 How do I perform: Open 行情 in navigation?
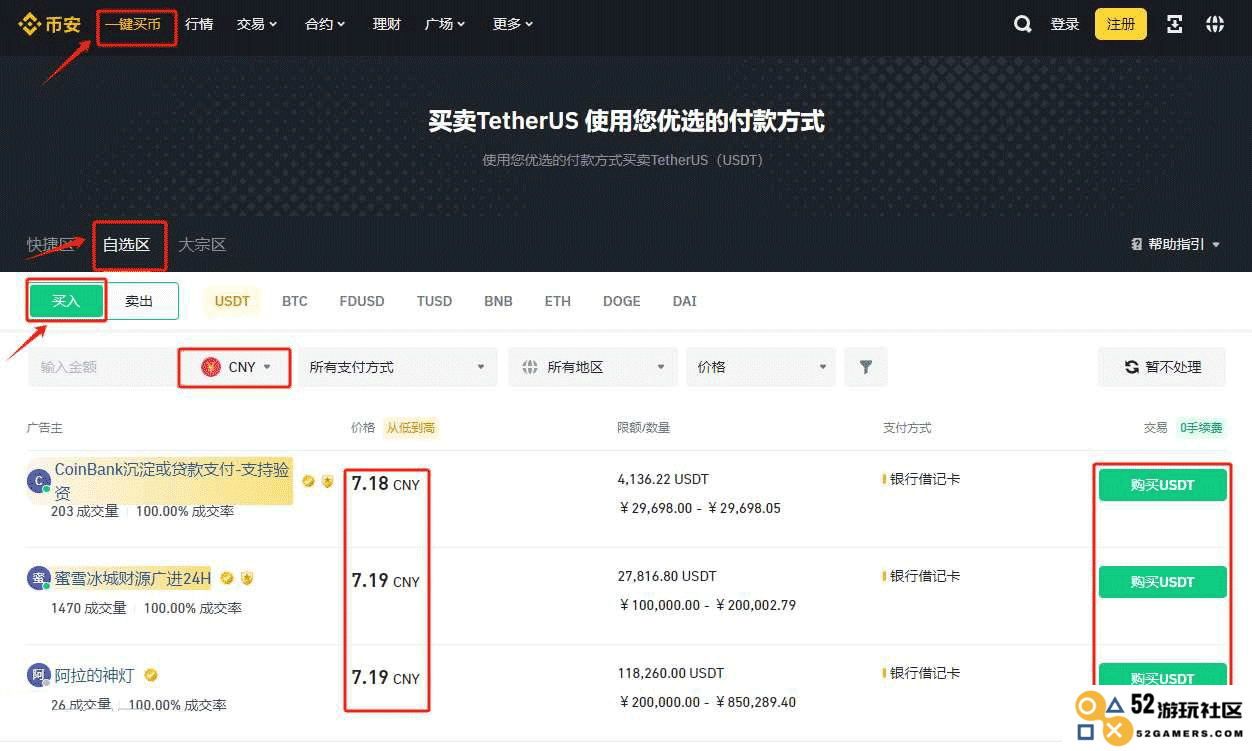pyautogui.click(x=199, y=24)
